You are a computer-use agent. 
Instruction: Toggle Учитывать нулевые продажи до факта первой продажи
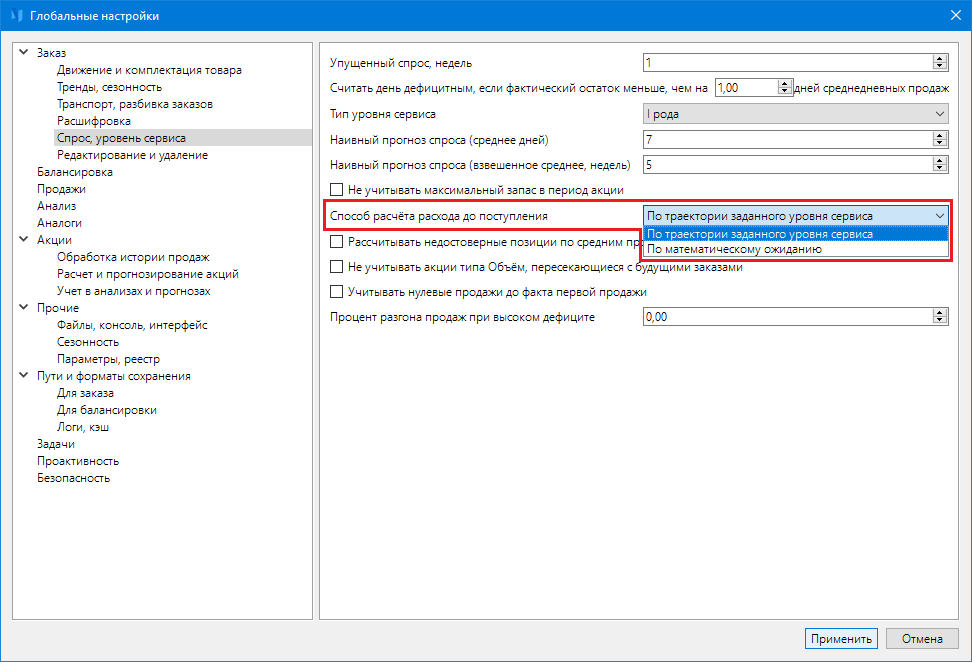[x=337, y=292]
